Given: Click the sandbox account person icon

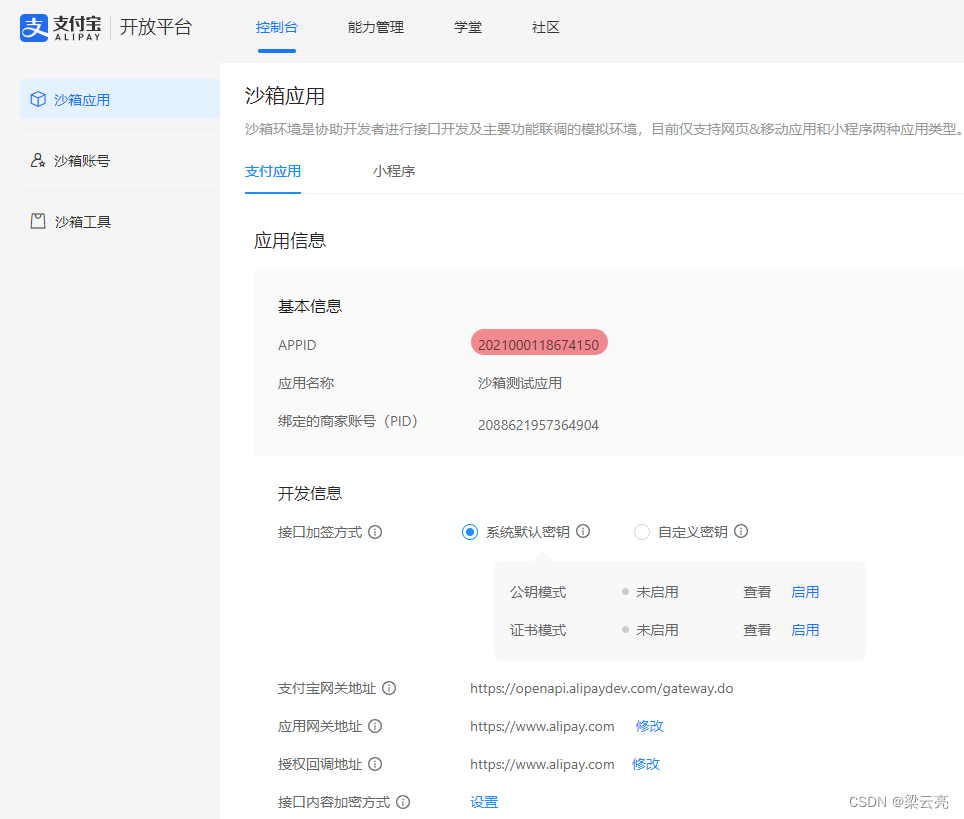Looking at the screenshot, I should point(38,160).
